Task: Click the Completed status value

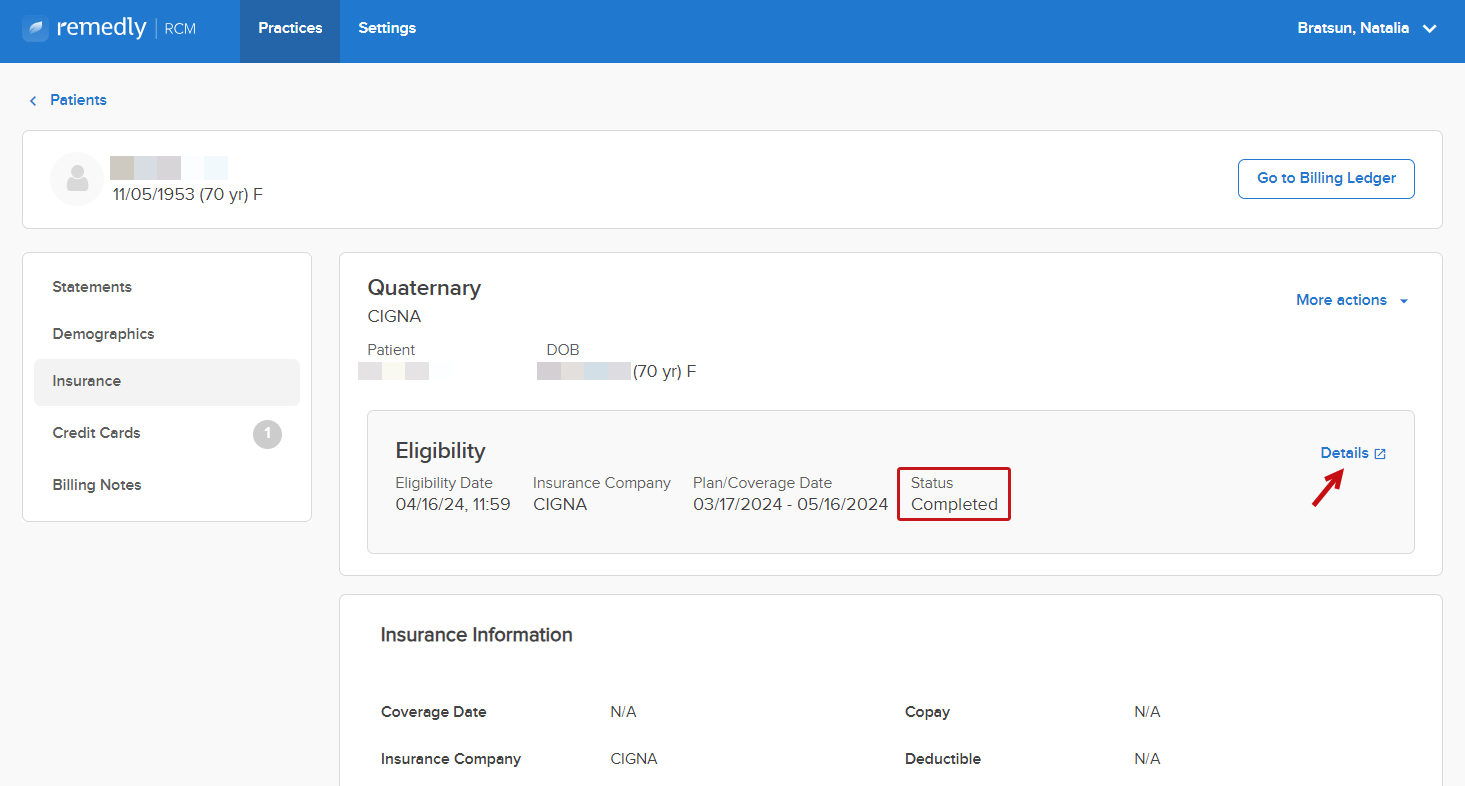Action: [x=954, y=505]
